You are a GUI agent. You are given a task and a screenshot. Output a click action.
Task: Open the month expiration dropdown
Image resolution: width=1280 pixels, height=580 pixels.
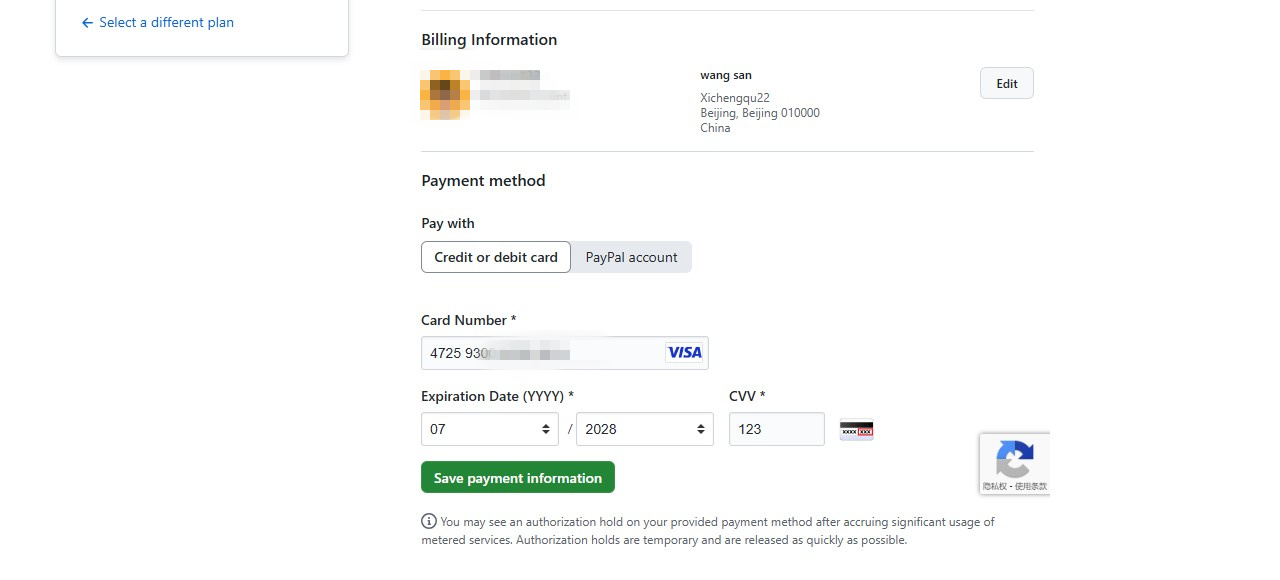(489, 429)
